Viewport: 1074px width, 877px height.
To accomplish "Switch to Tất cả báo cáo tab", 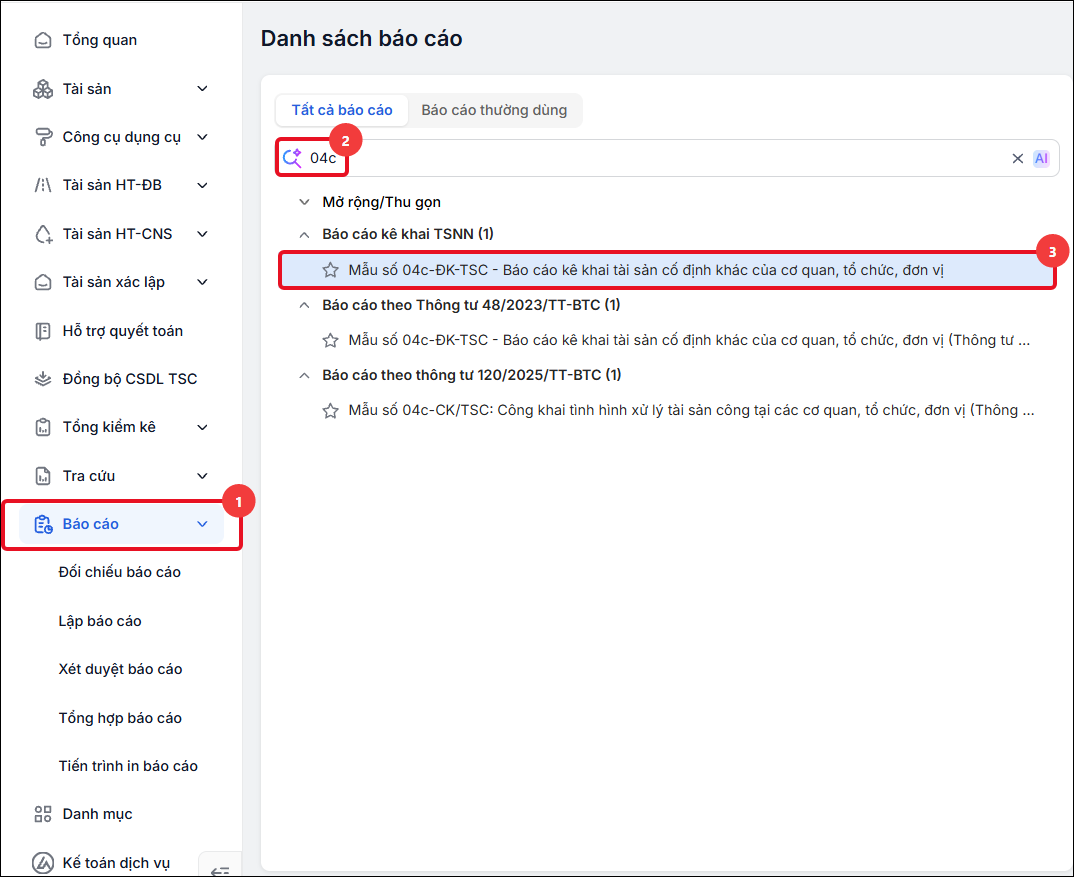I will click(x=342, y=110).
